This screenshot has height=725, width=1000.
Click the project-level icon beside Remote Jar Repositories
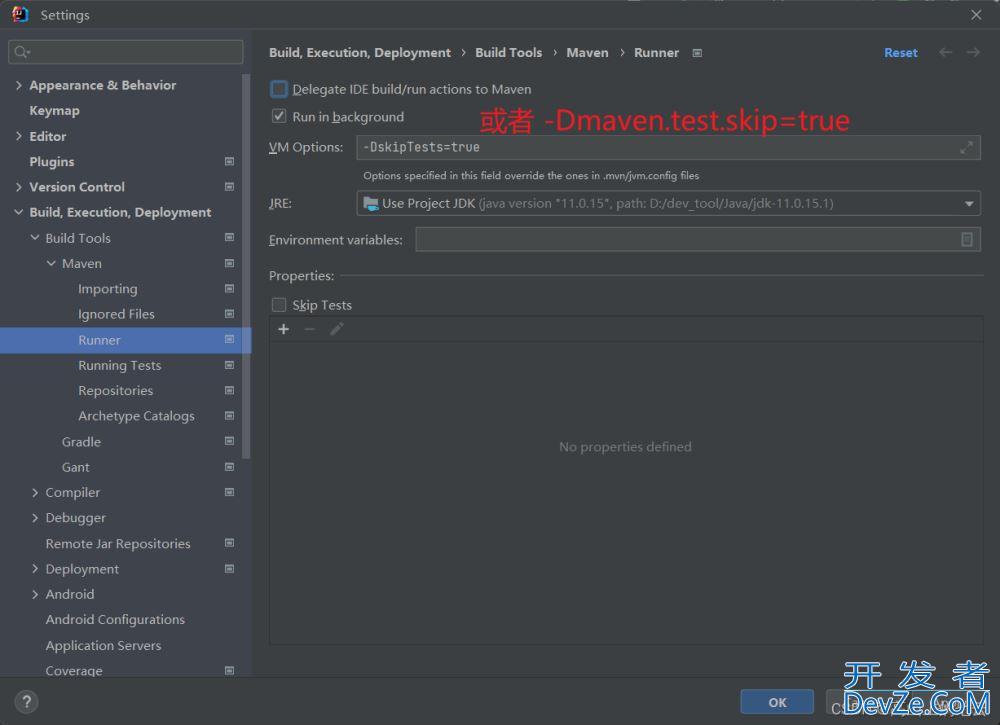point(230,543)
